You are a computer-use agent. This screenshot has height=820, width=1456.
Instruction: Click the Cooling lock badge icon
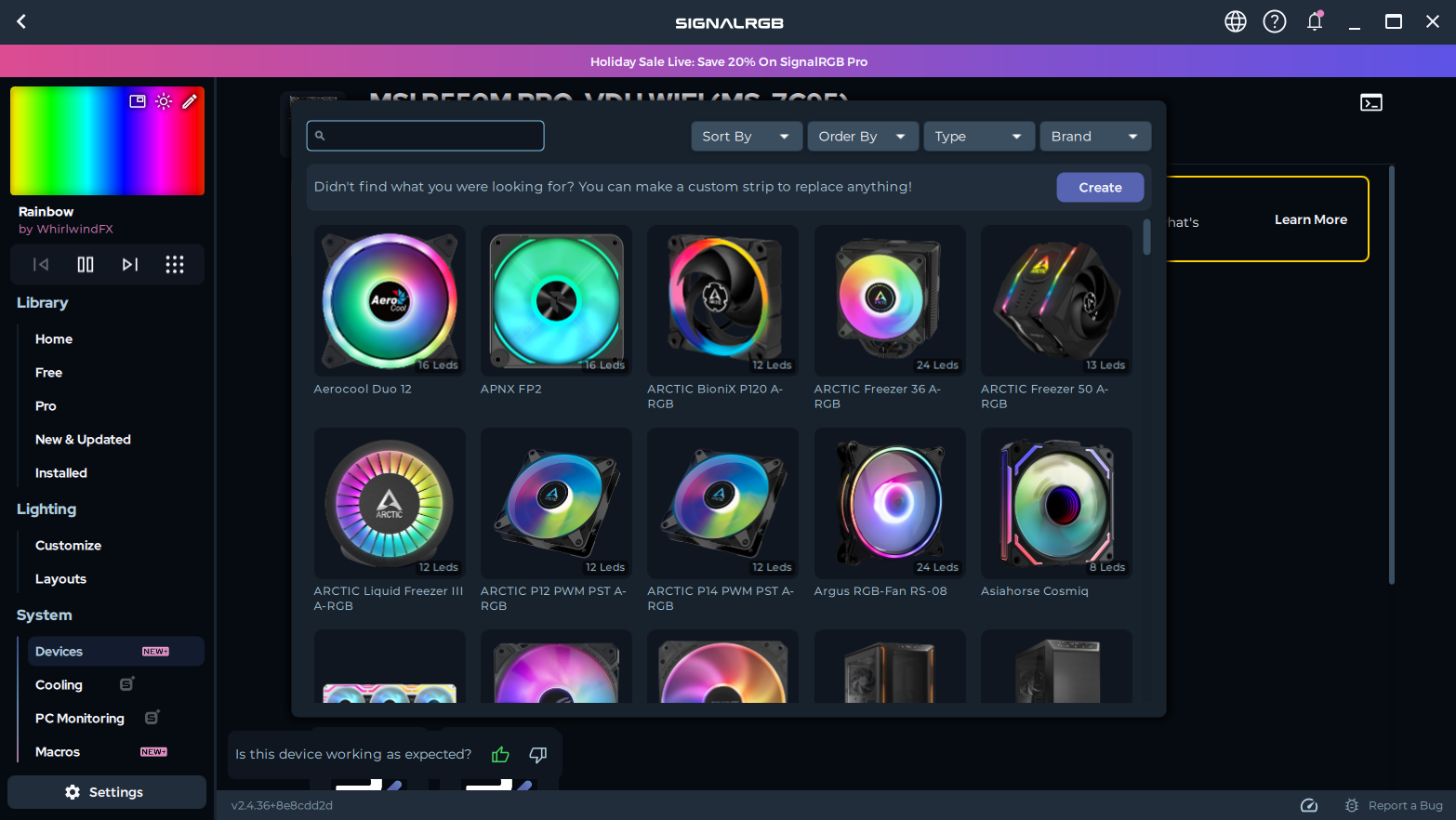click(127, 684)
